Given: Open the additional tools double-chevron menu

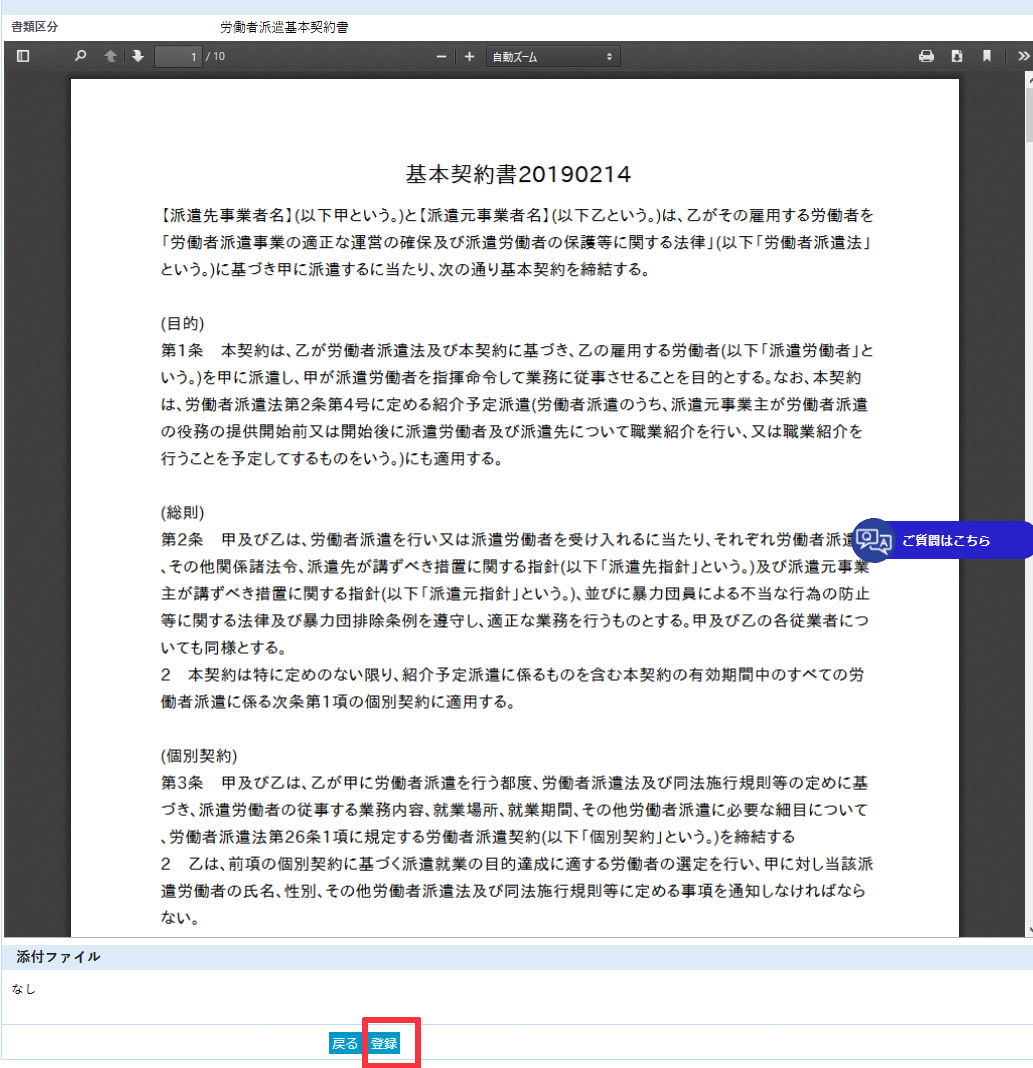Looking at the screenshot, I should (x=1023, y=57).
